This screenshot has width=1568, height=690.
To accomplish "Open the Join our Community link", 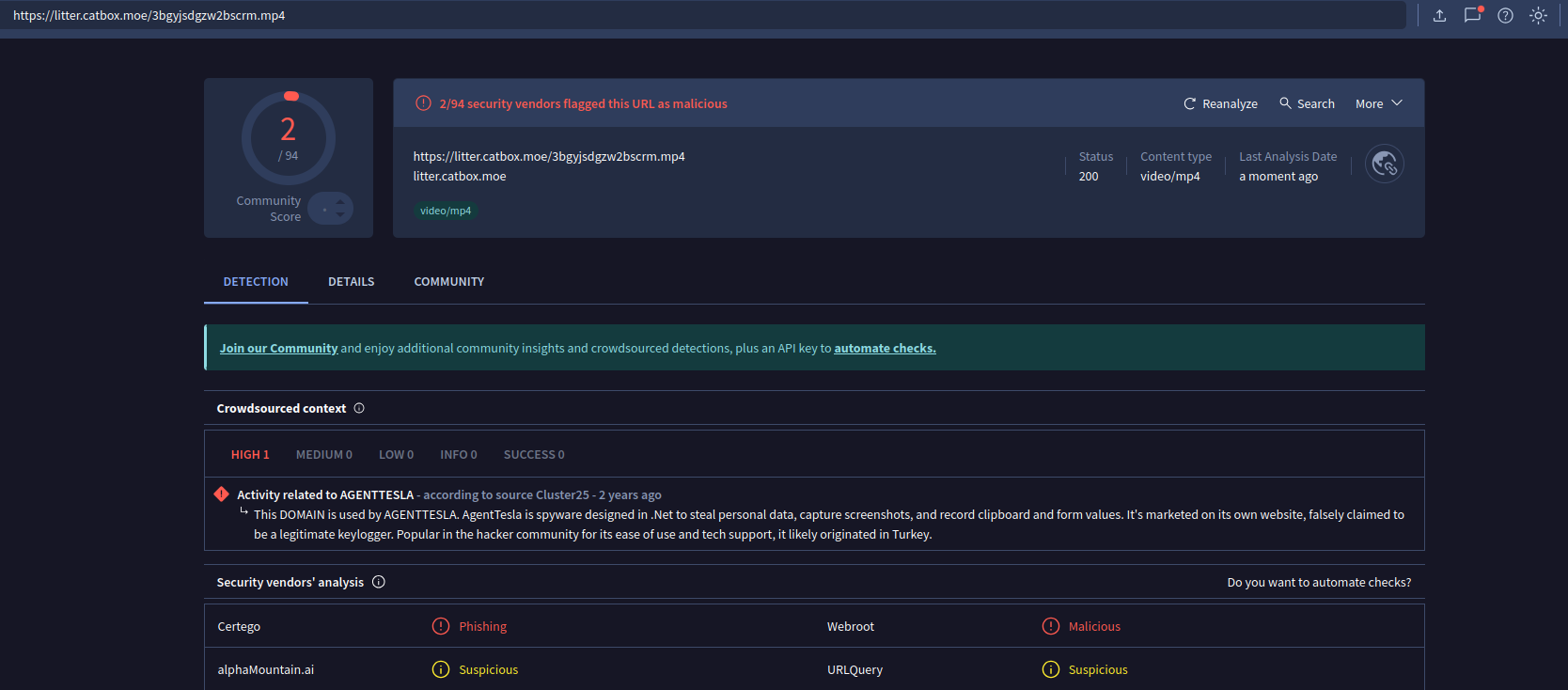I will coord(278,348).
